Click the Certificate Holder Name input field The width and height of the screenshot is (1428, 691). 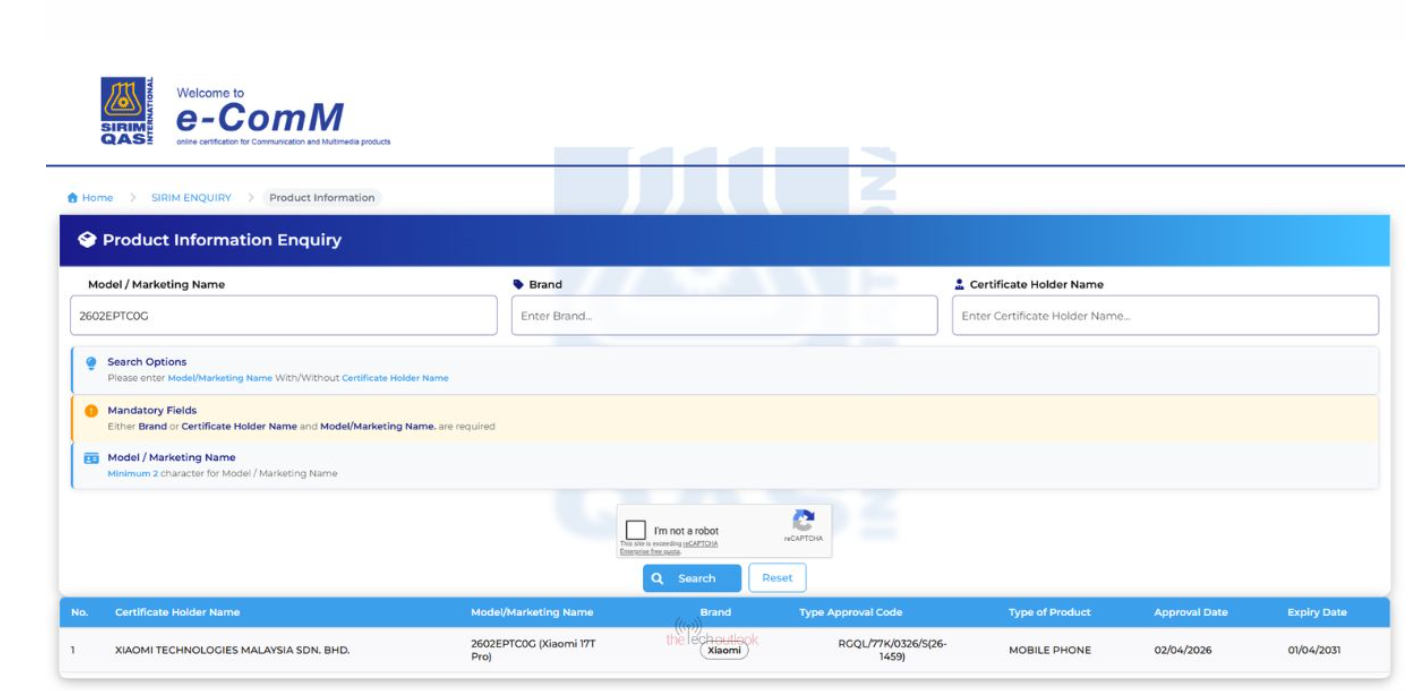pos(1165,315)
